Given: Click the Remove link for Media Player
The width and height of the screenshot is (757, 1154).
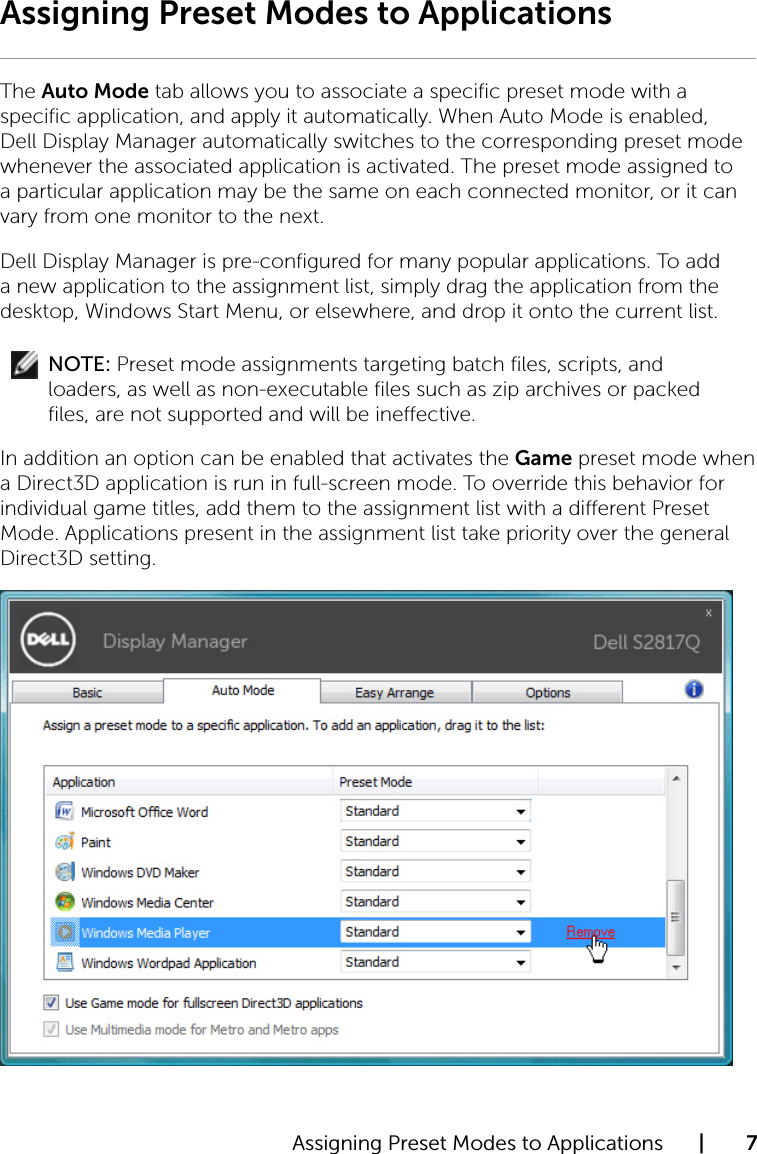Looking at the screenshot, I should tap(590, 932).
